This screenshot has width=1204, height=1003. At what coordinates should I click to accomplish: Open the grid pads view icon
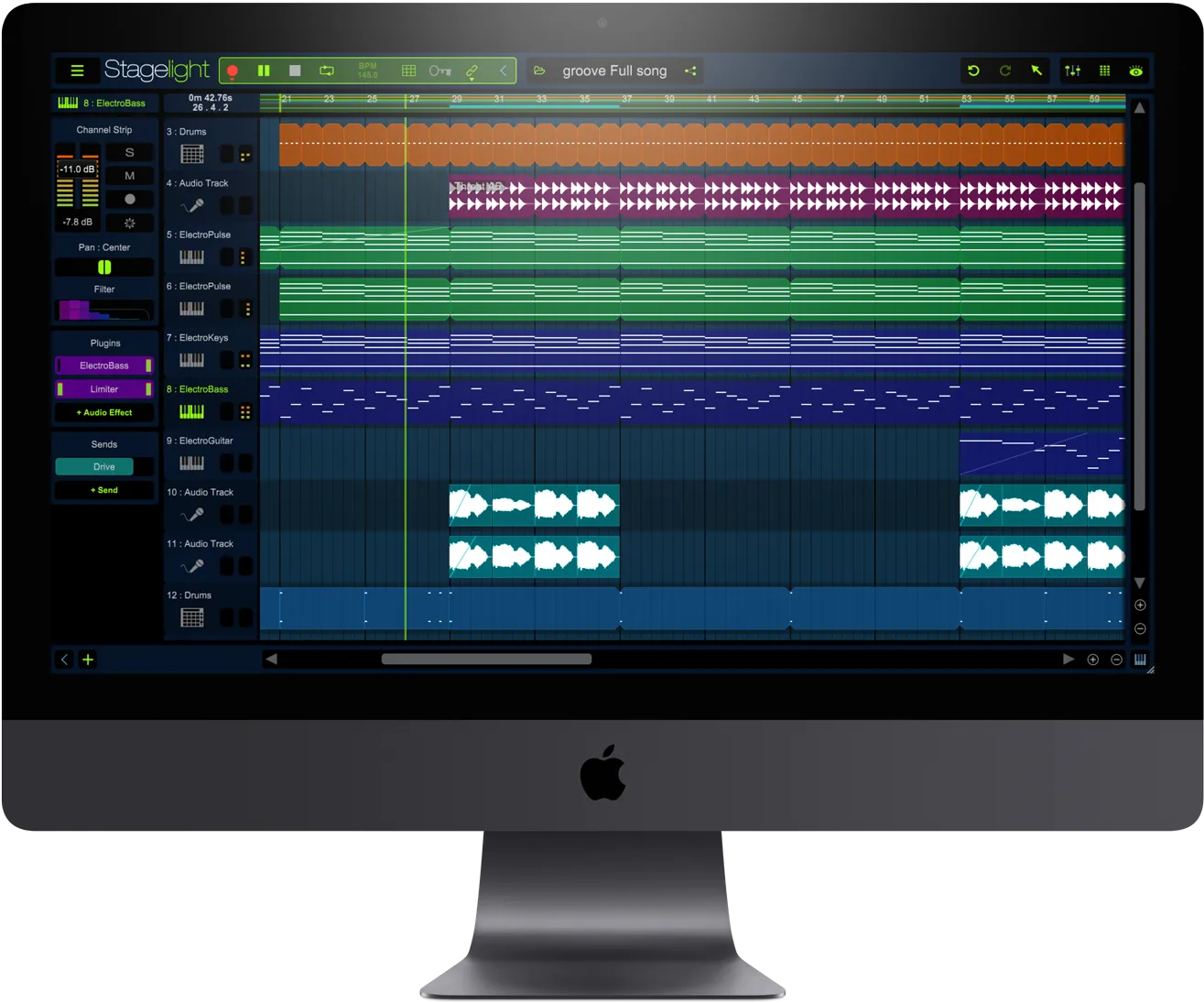click(x=1105, y=71)
